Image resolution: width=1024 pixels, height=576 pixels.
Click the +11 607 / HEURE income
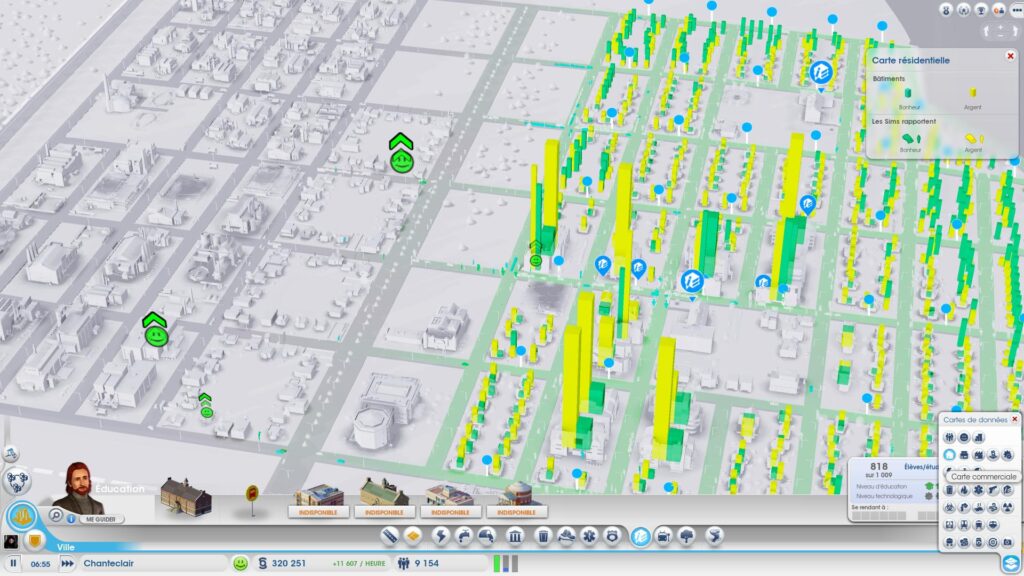pyautogui.click(x=359, y=564)
